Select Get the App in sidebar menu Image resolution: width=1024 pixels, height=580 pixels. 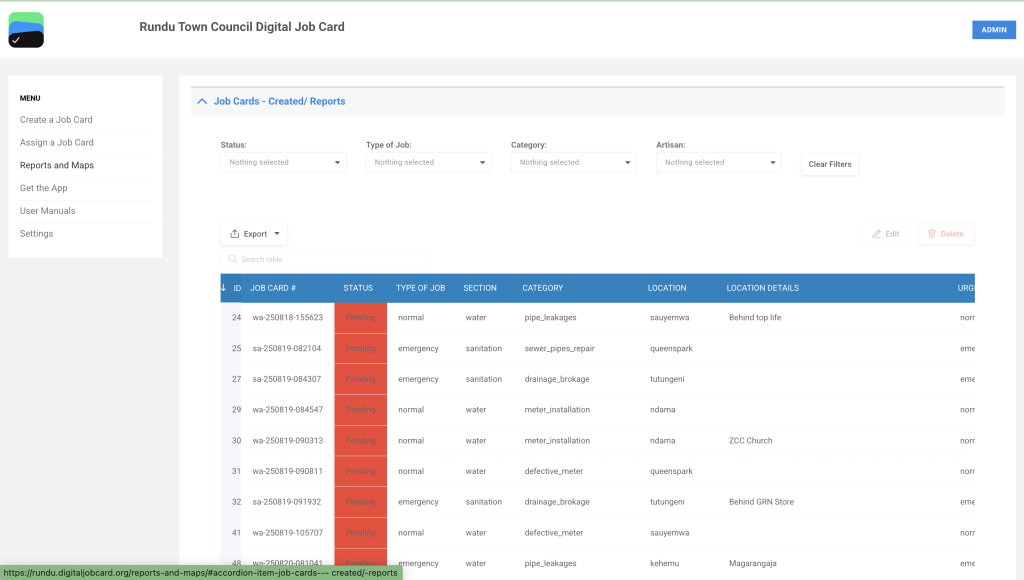(x=44, y=188)
